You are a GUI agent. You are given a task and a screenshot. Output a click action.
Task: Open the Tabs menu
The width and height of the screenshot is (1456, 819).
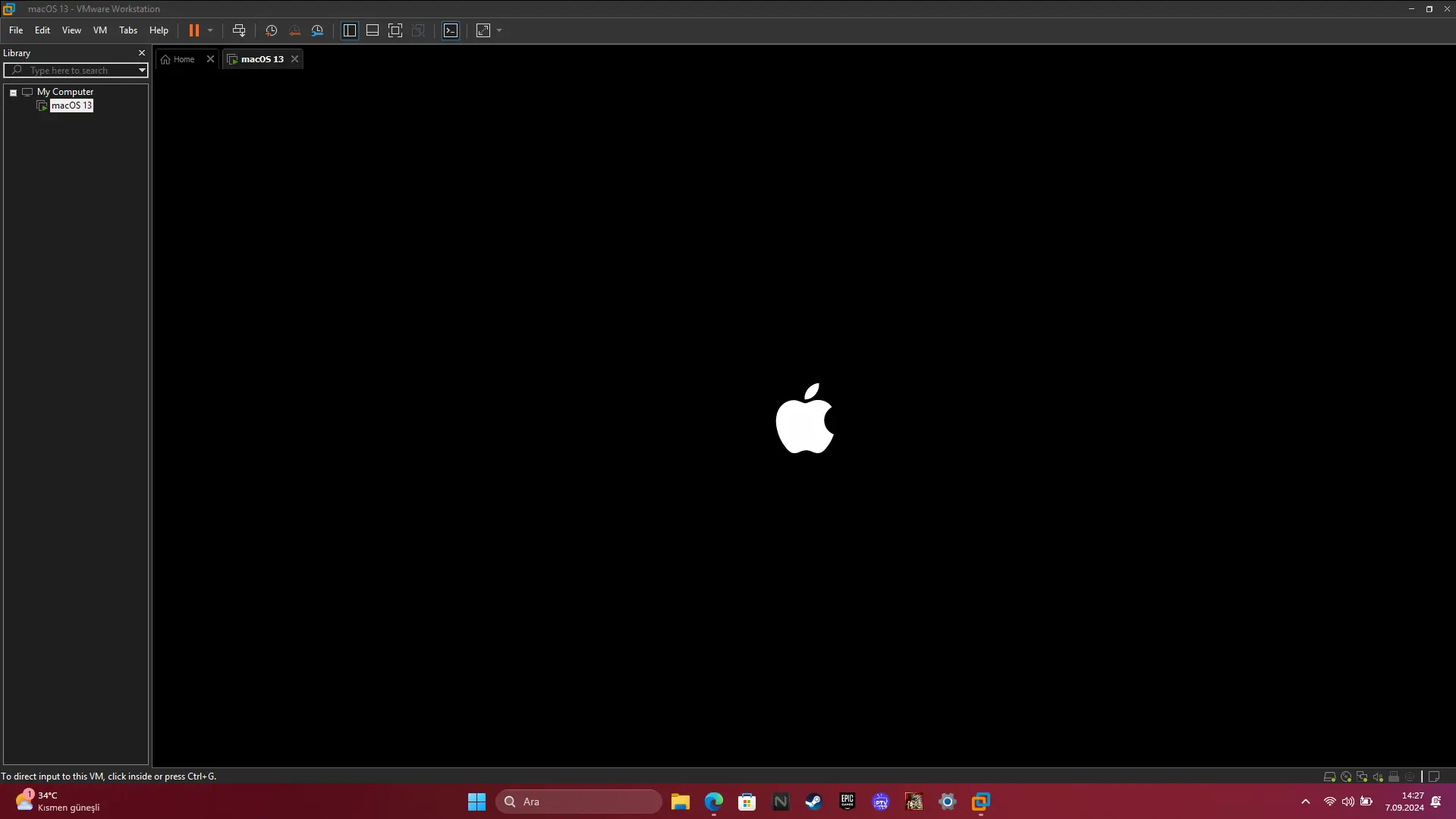(x=128, y=30)
